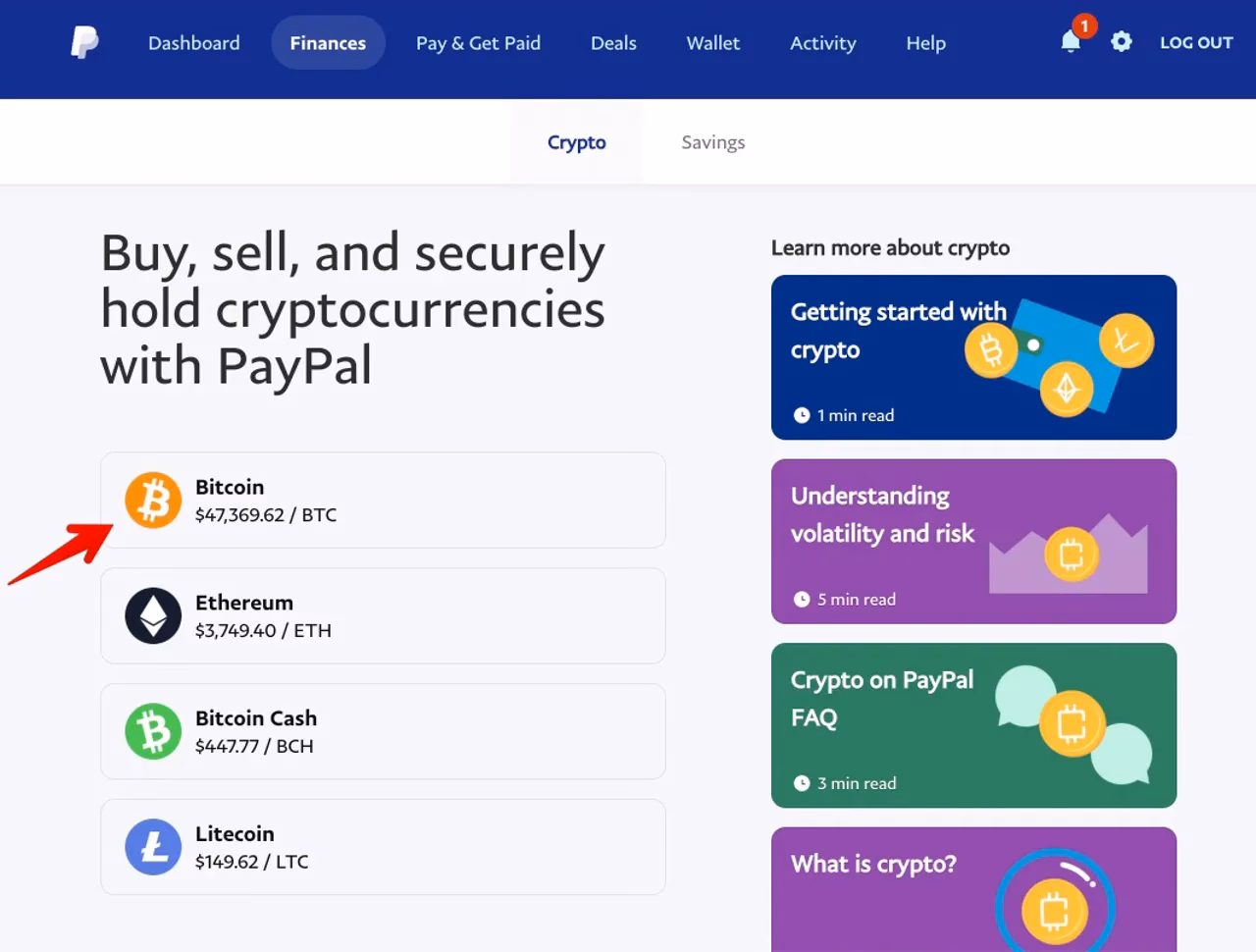This screenshot has width=1256, height=952.
Task: Select the green Bitcoin Cash icon
Action: pos(153,731)
